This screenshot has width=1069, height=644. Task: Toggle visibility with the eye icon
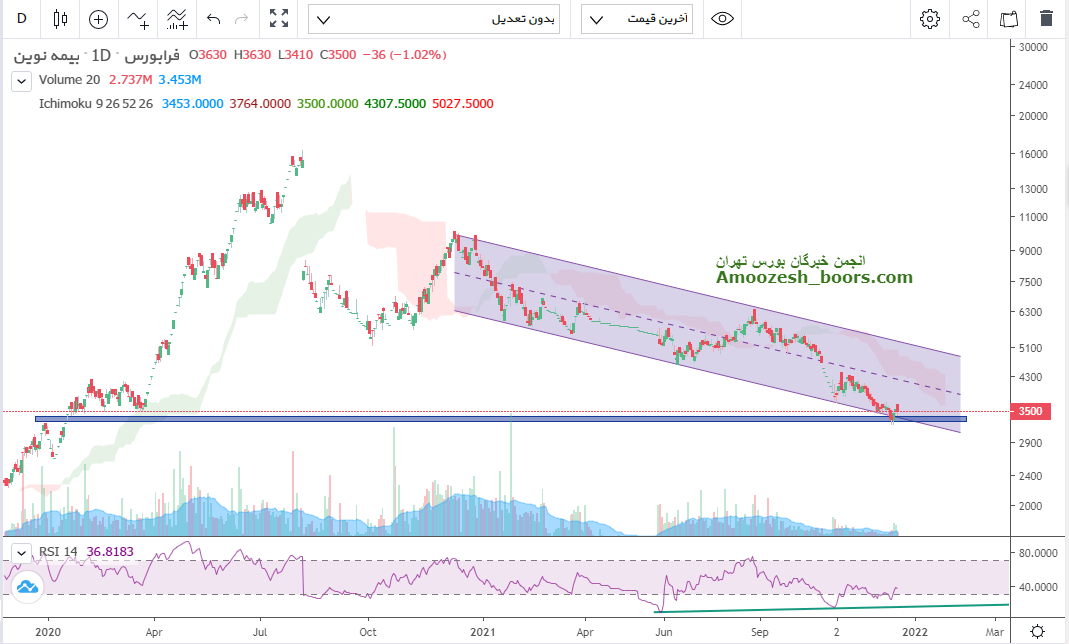pos(723,18)
